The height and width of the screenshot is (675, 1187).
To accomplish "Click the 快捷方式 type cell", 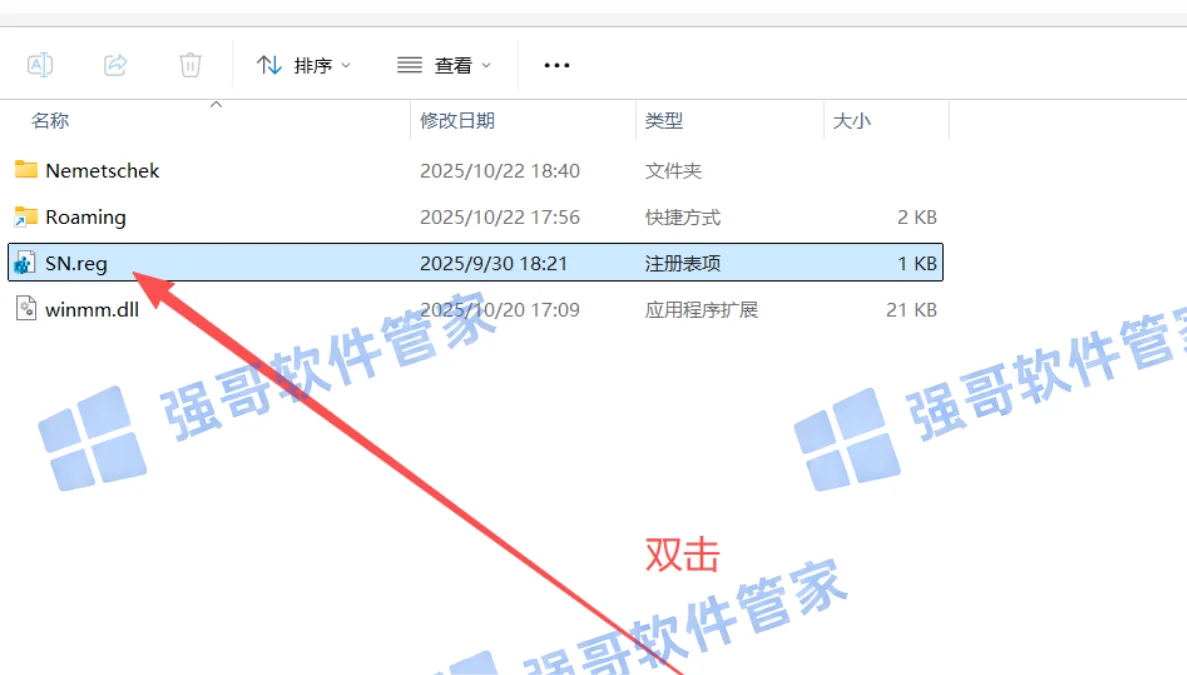I will 682,217.
